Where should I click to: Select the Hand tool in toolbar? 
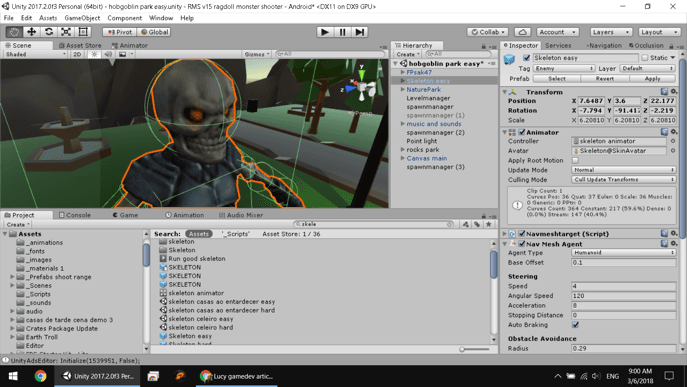pyautogui.click(x=14, y=32)
